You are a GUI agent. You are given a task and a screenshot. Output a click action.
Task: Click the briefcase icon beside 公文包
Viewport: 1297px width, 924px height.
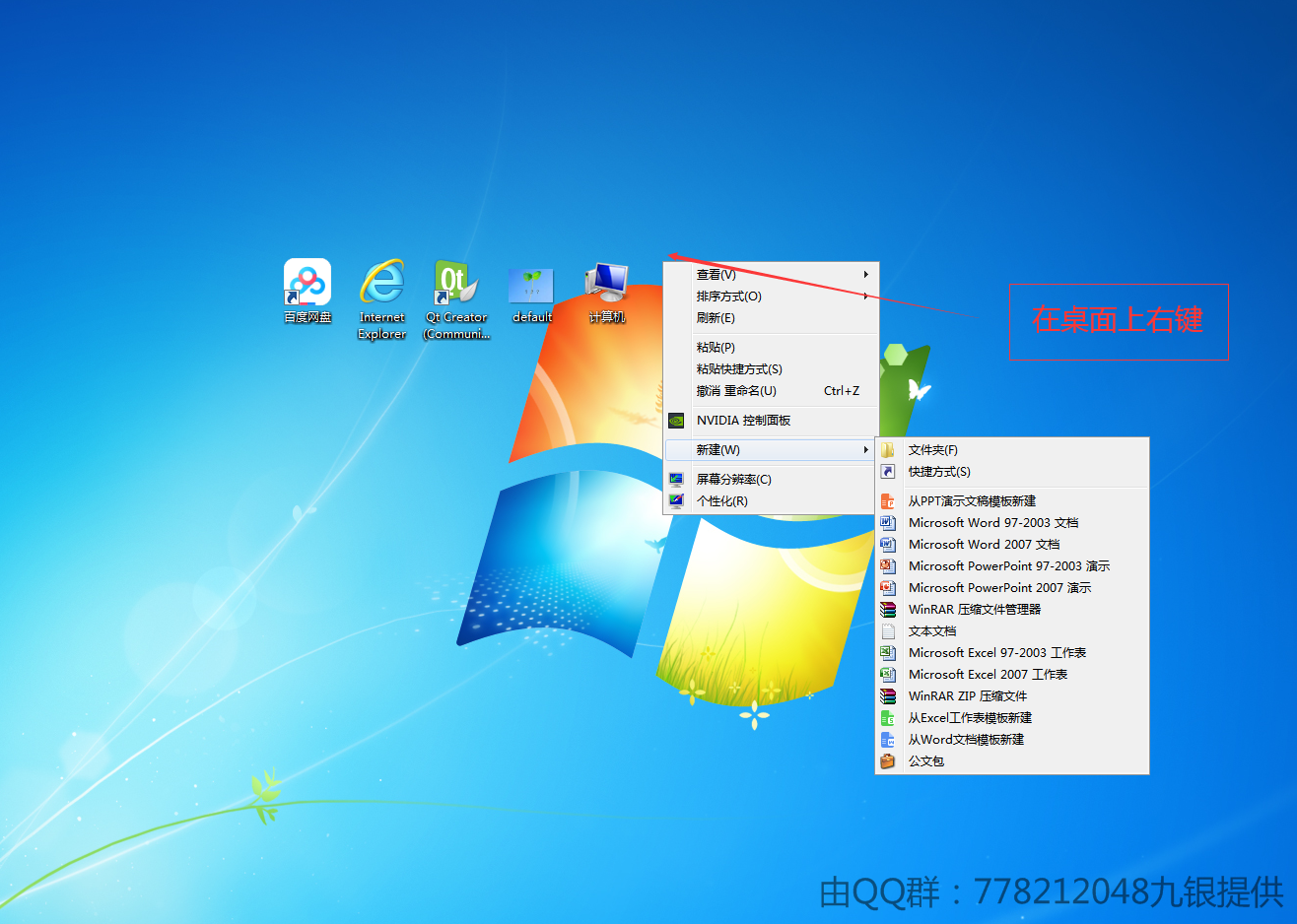(x=888, y=761)
